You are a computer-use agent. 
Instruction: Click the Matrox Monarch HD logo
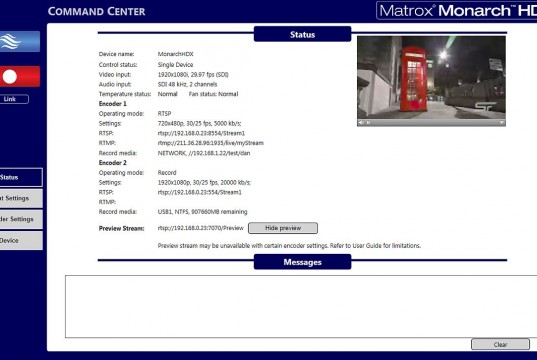457,11
